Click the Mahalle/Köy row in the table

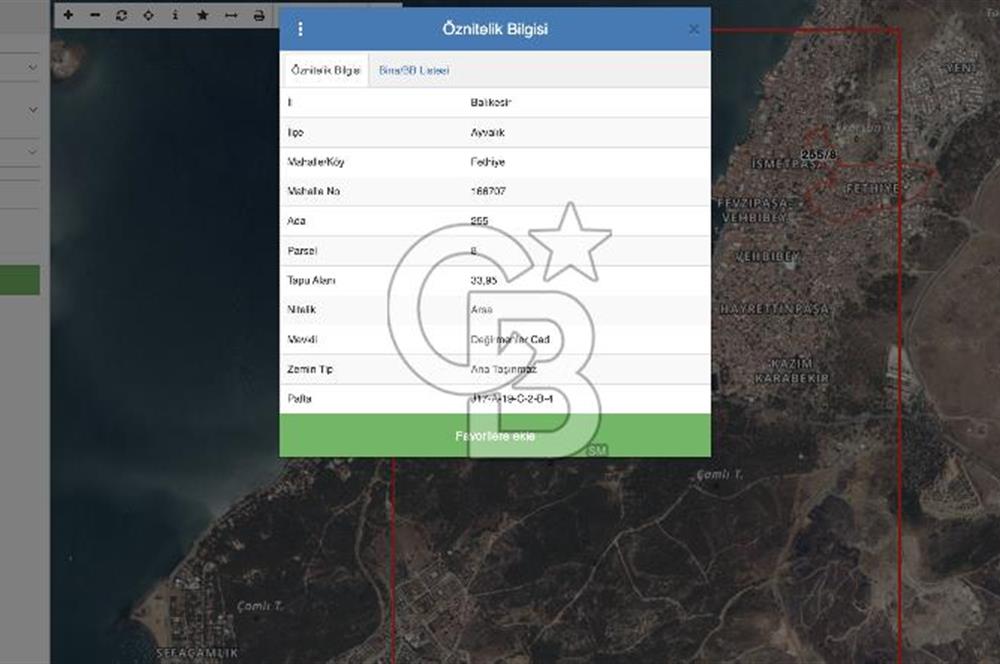[495, 162]
